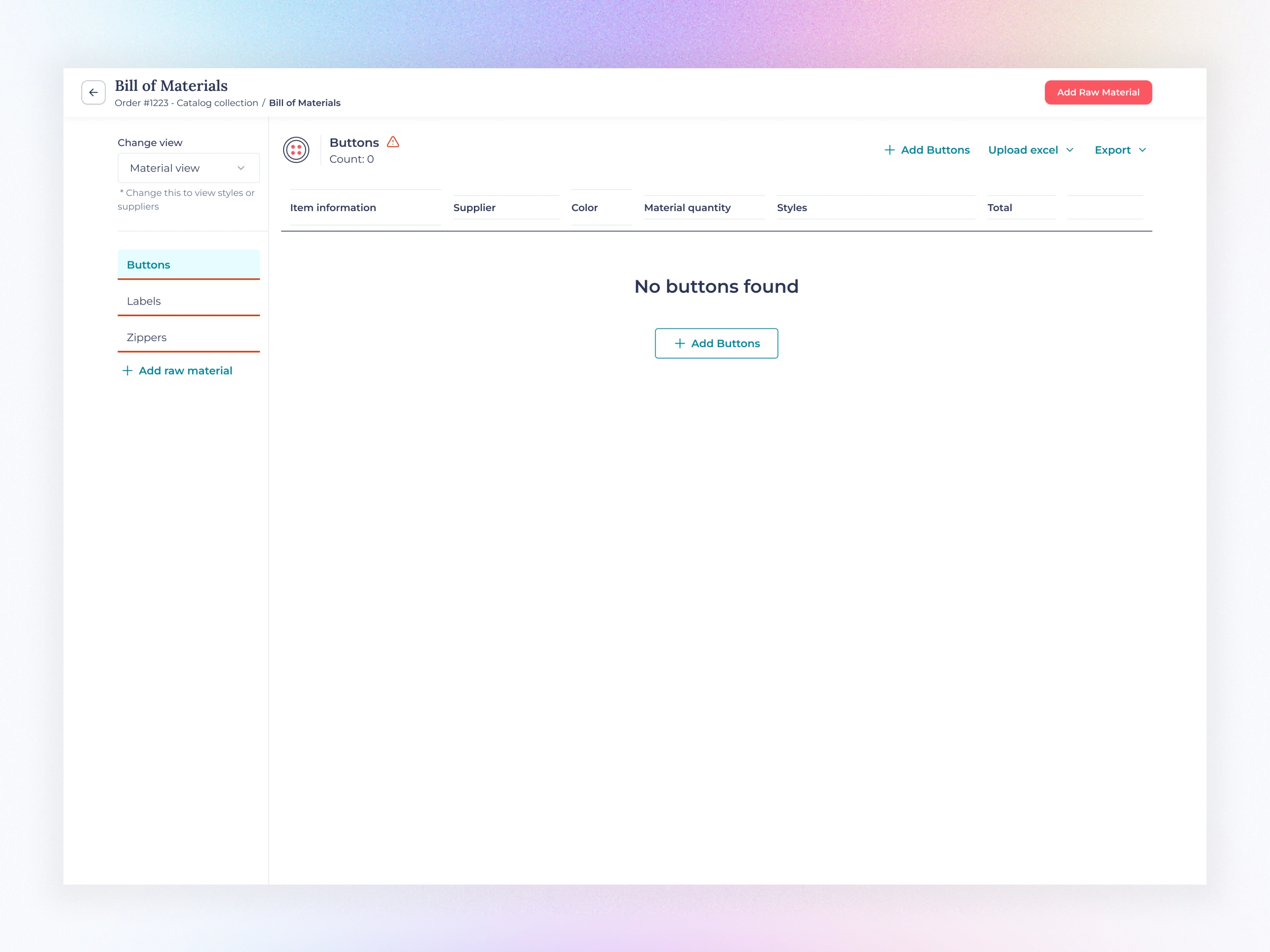Expand the Export menu
This screenshot has width=1270, height=952.
click(x=1112, y=150)
